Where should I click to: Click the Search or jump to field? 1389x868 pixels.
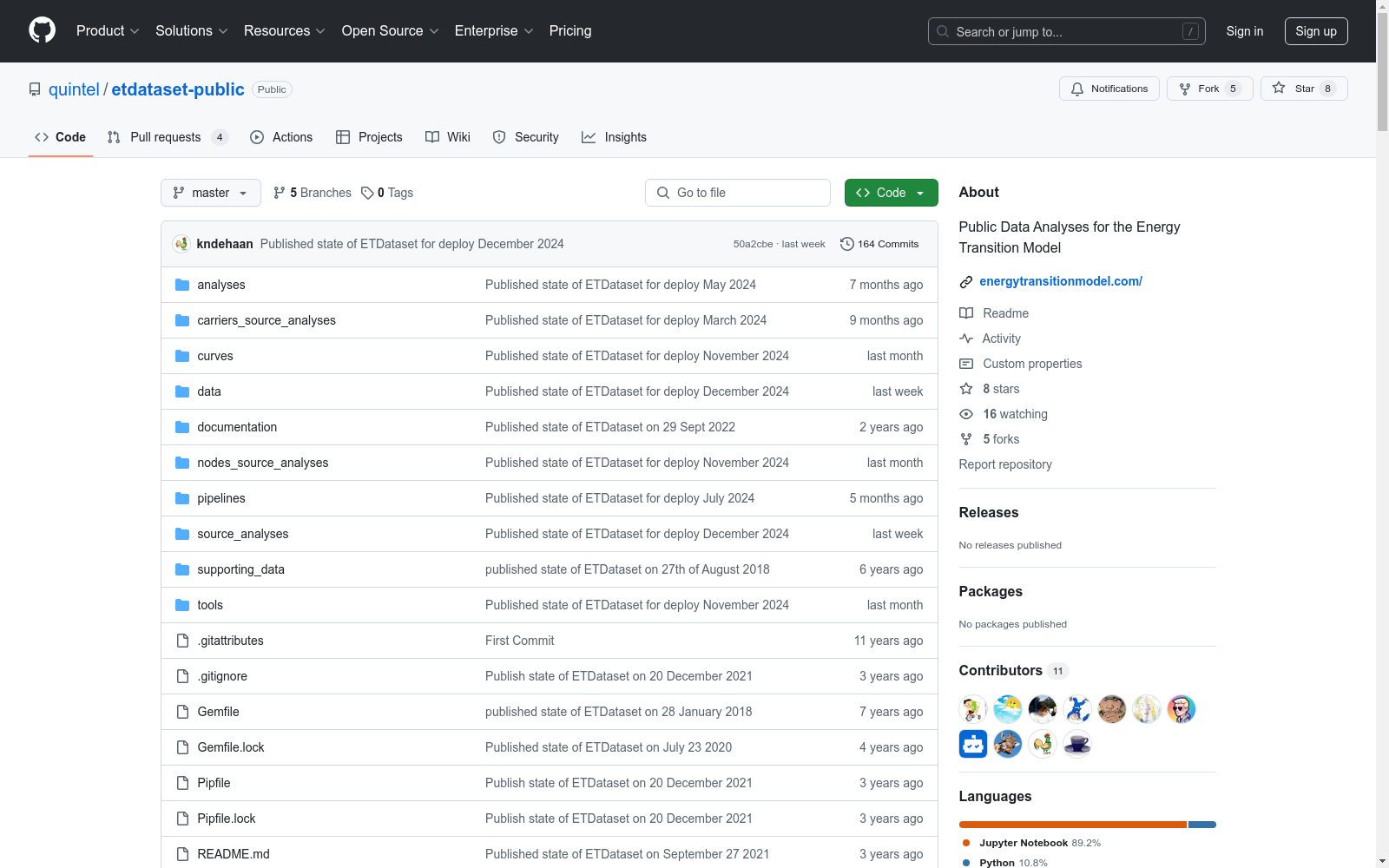click(x=1067, y=31)
